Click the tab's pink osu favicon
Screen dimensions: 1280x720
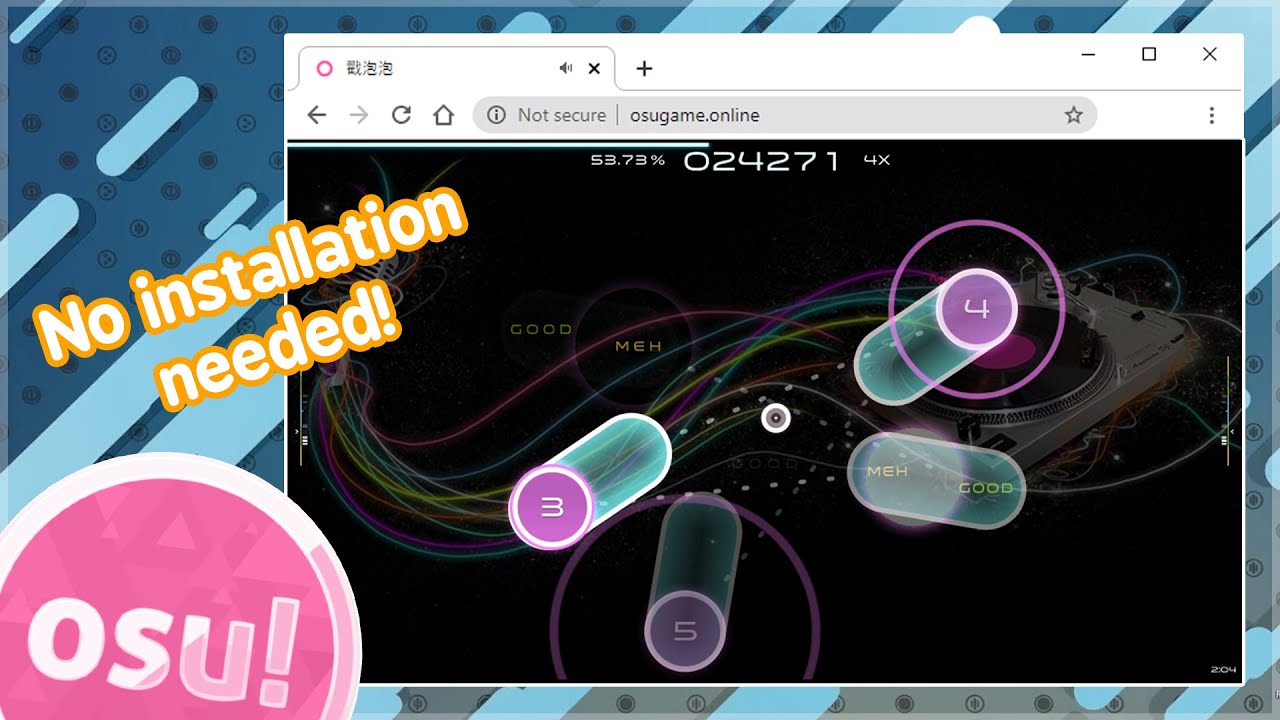click(324, 68)
